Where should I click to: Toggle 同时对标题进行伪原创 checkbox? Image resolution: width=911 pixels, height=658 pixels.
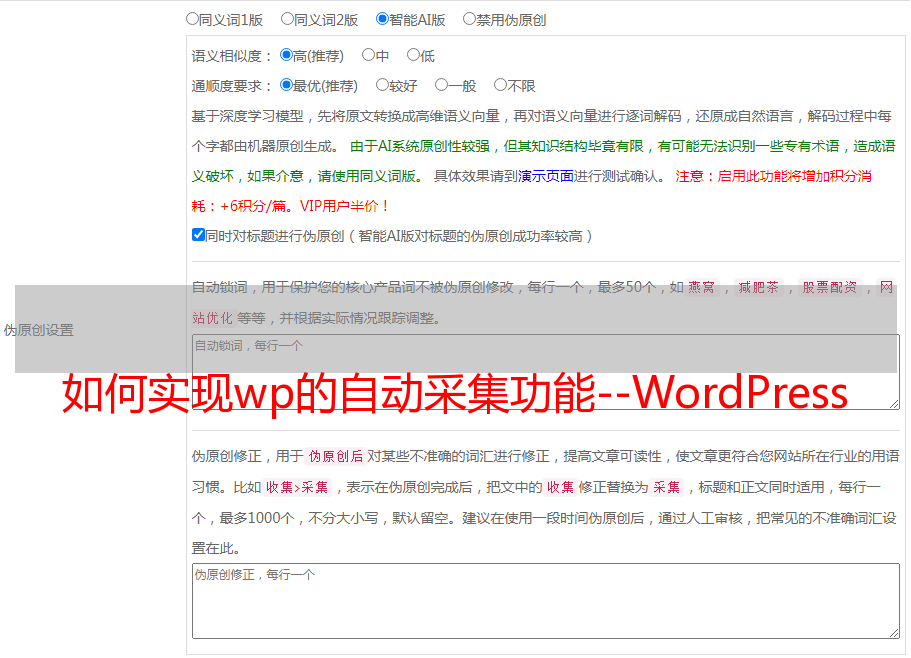pyautogui.click(x=198, y=235)
